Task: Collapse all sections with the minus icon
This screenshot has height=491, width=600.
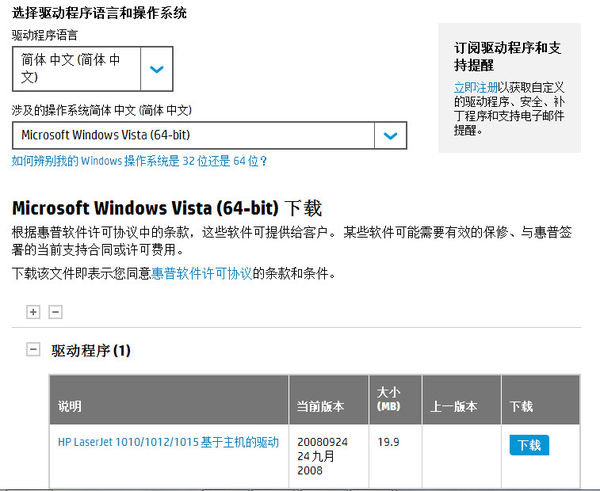Action: point(55,312)
